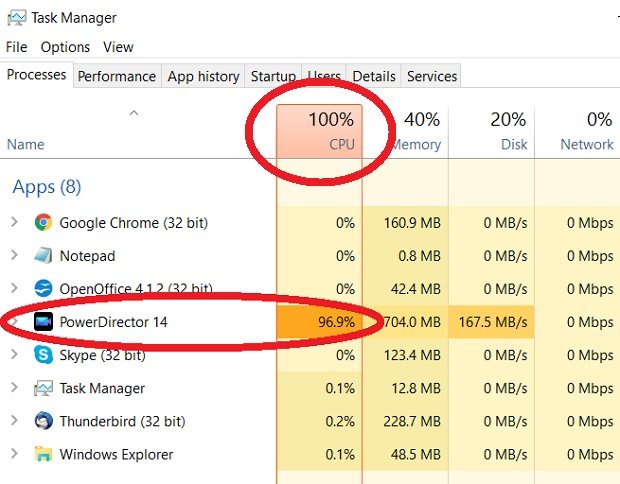Click the Task Manager title bar icon
620x484 pixels.
tap(17, 17)
